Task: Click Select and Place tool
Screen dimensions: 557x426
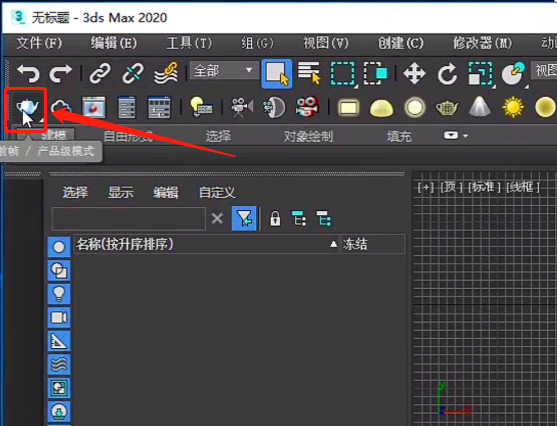Action: [513, 74]
